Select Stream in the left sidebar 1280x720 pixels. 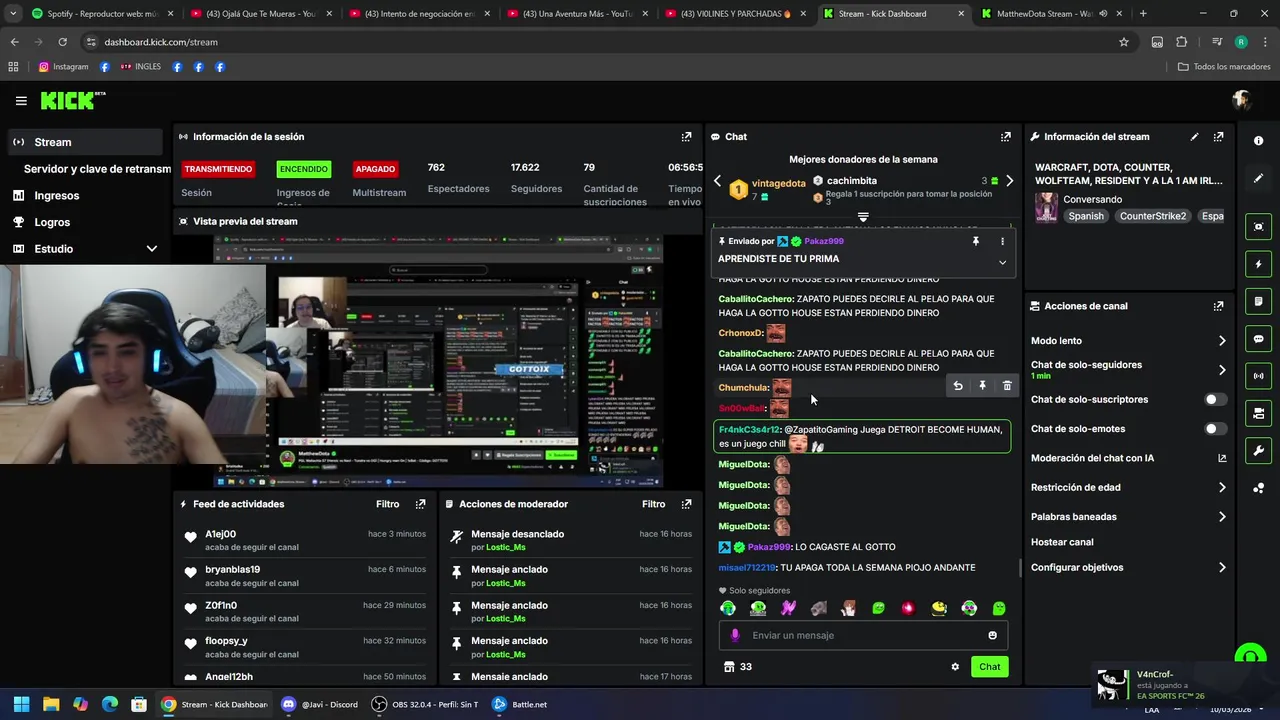coord(85,142)
